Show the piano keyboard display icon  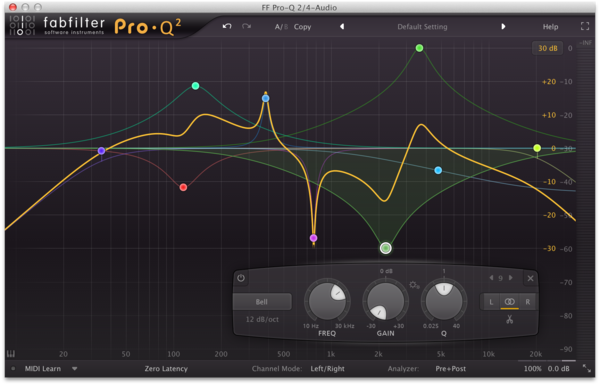pos(11,354)
